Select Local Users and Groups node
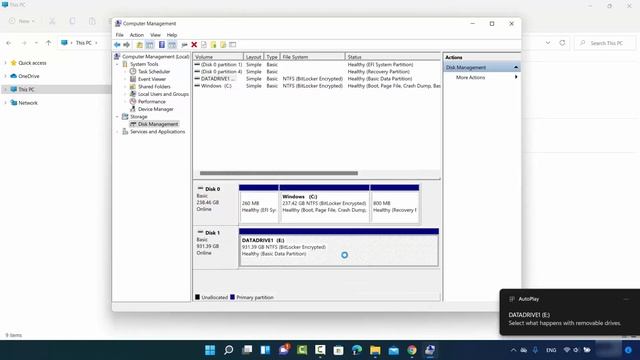640x360 pixels. tap(163, 94)
